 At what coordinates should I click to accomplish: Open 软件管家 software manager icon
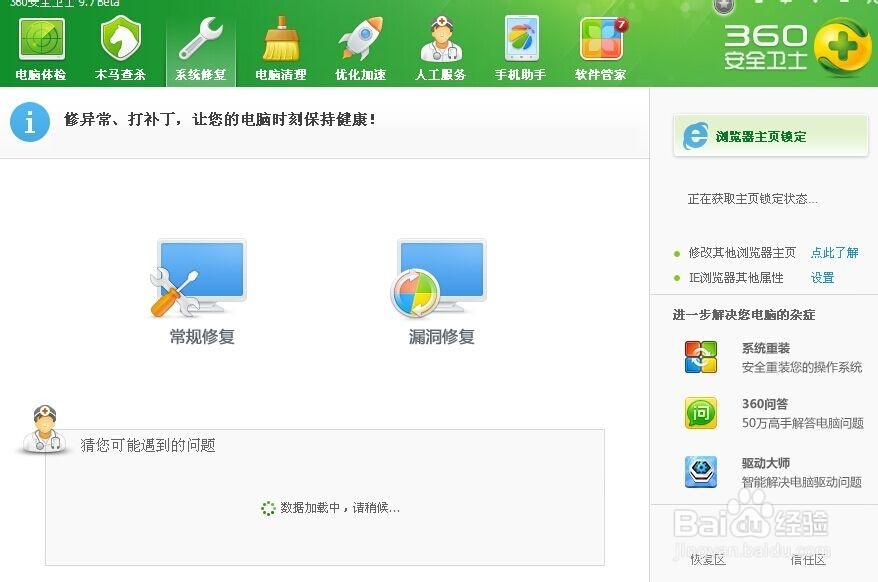603,38
